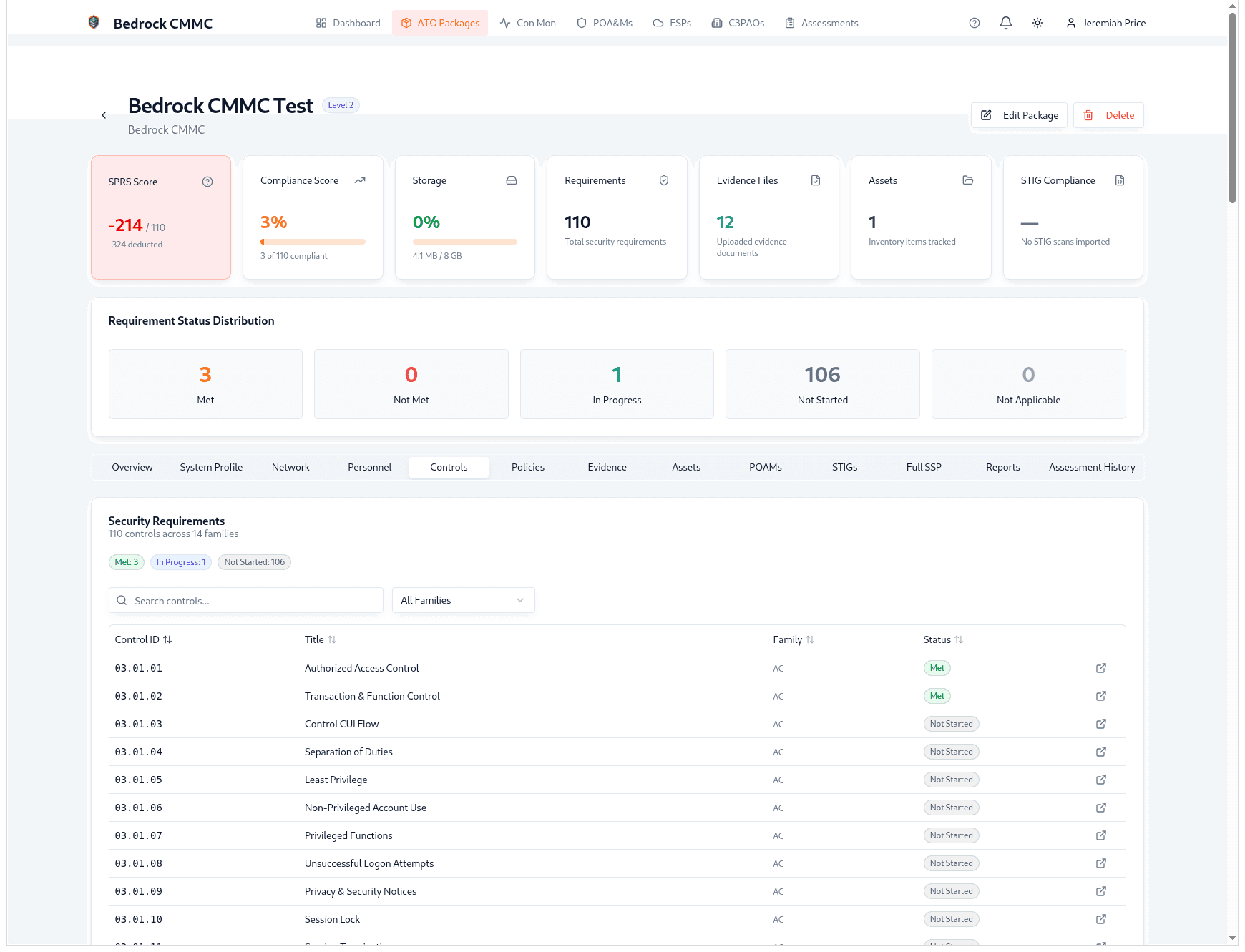This screenshot has height=952, width=1245.
Task: Switch to the Policies tab
Action: pos(527,467)
